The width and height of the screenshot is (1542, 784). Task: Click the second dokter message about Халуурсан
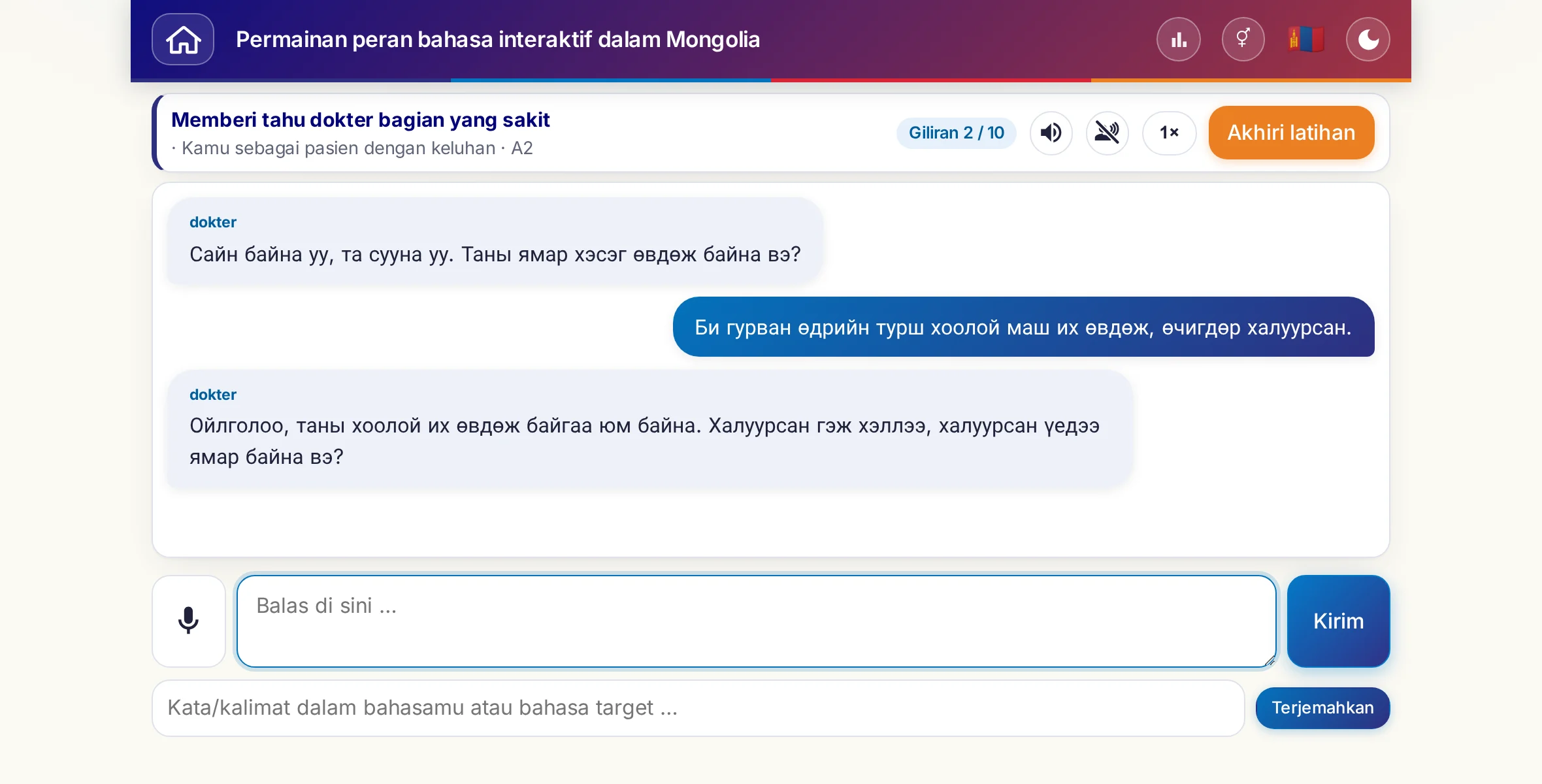649,429
